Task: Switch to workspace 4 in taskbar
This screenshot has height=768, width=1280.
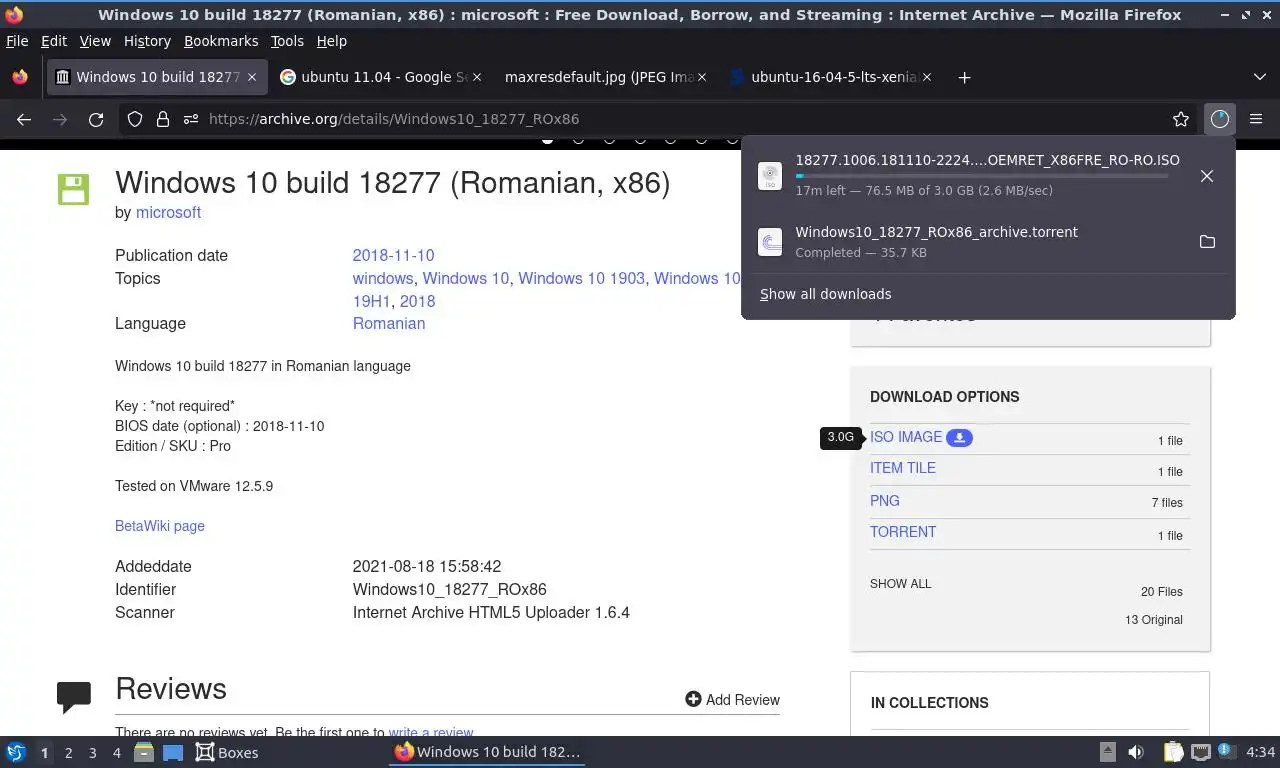Action: 116,752
